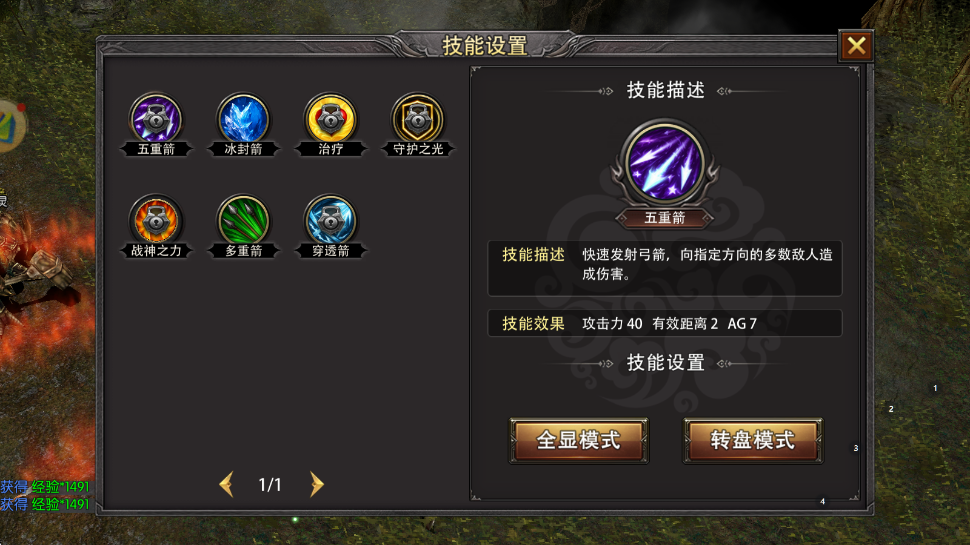Go to next skill page arrow
This screenshot has height=545, width=970.
(316, 484)
